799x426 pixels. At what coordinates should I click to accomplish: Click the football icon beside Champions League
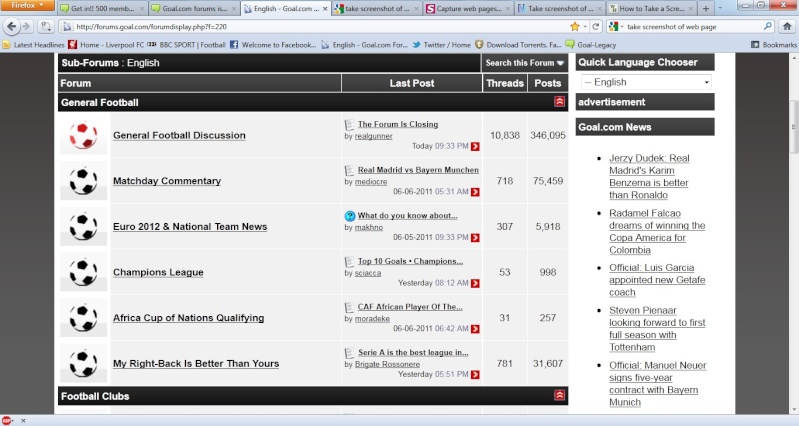tap(83, 272)
